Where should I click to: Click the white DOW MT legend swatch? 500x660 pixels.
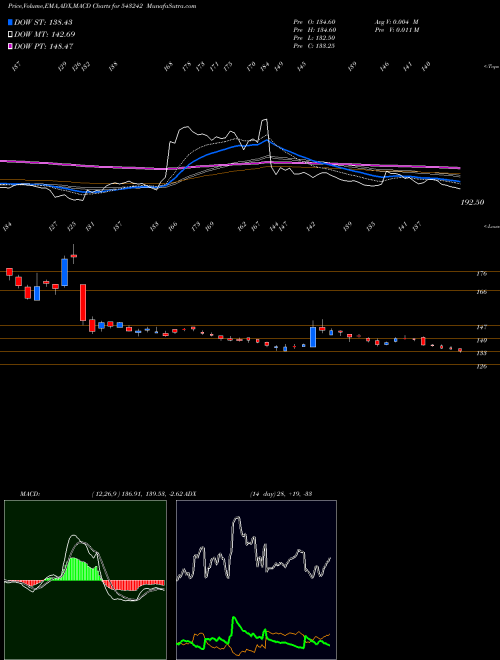coord(10,34)
